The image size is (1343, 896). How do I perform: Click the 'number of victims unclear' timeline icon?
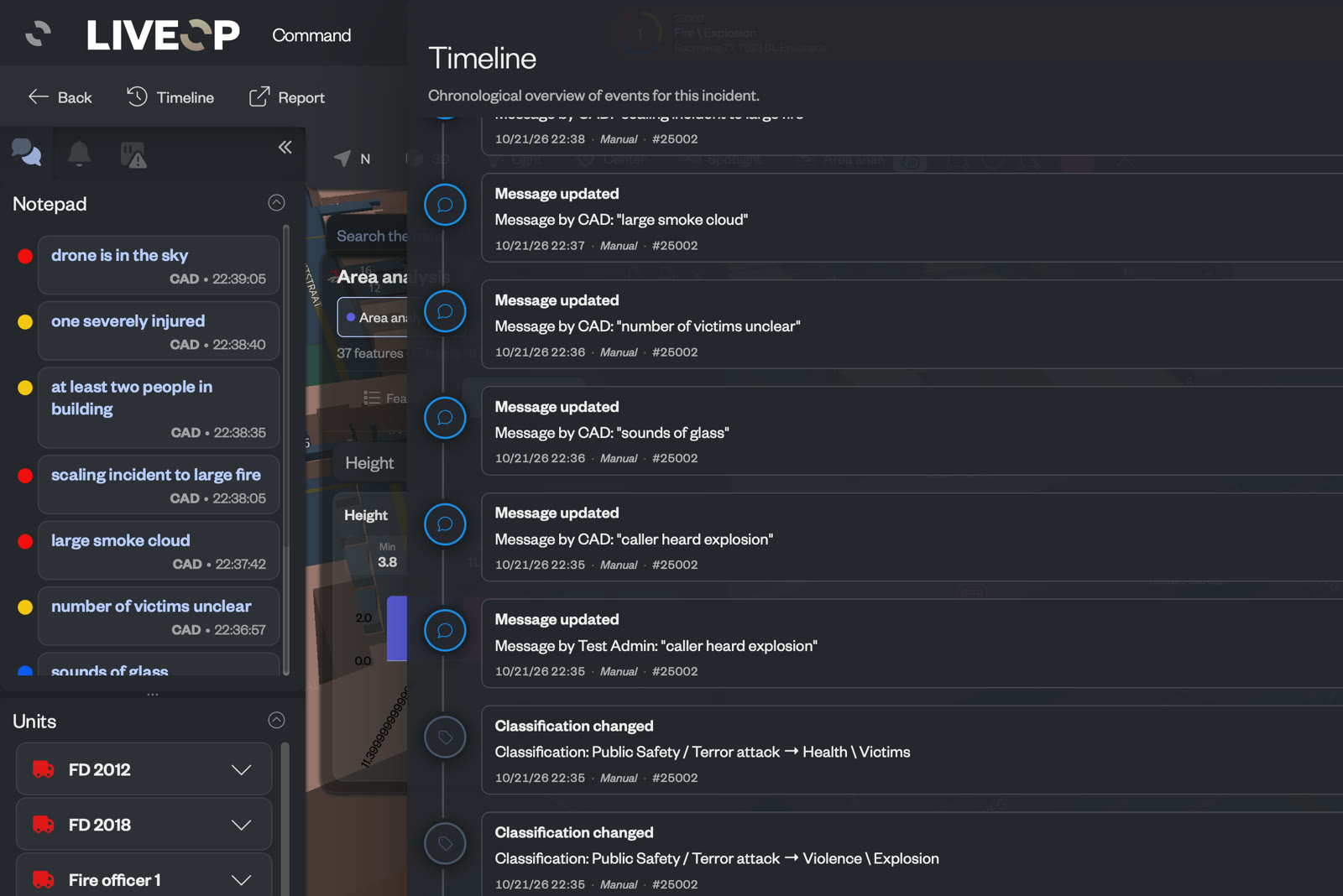[x=445, y=311]
